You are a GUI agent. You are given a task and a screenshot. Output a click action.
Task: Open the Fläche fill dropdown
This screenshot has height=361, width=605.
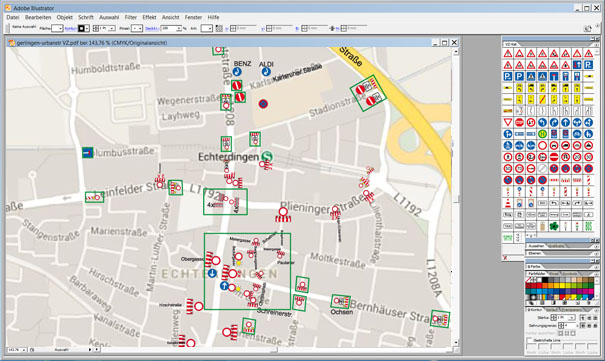point(60,28)
